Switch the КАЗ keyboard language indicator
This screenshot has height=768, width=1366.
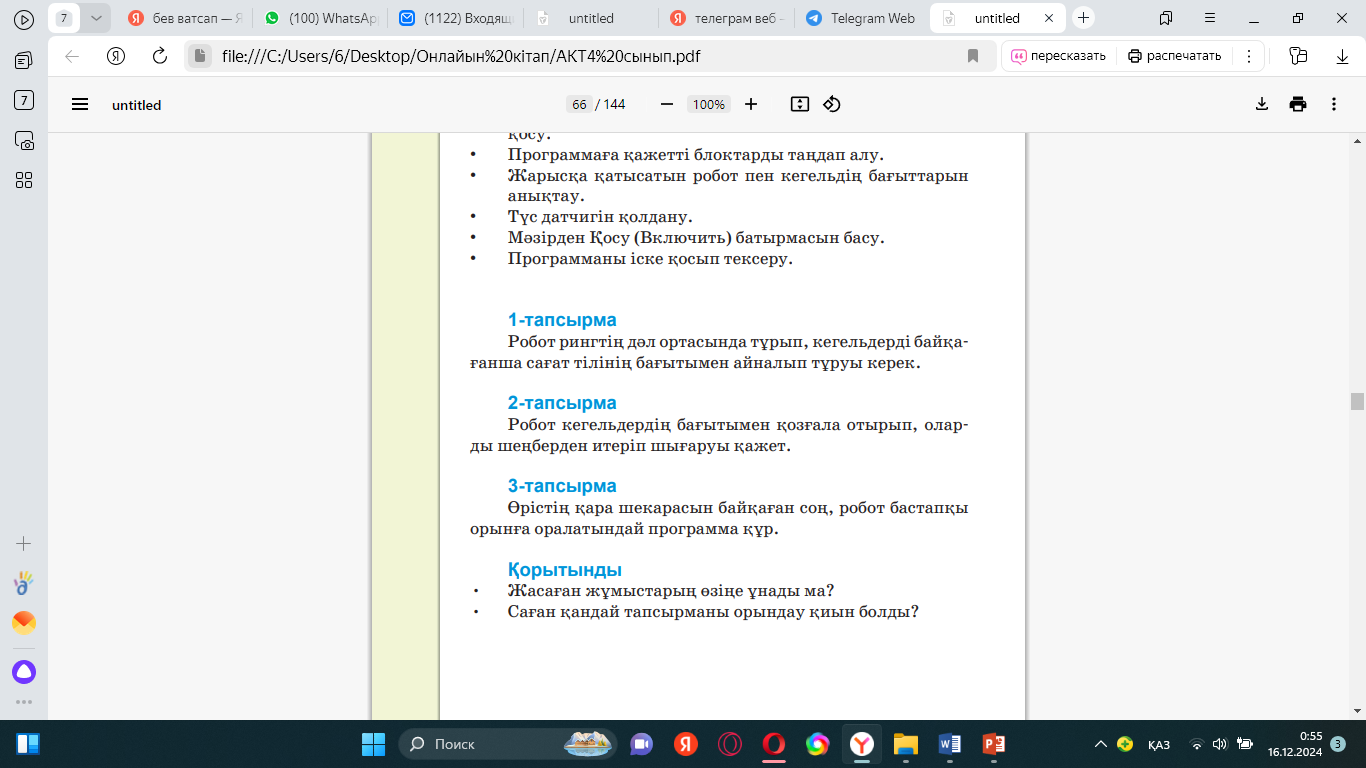pyautogui.click(x=1159, y=745)
